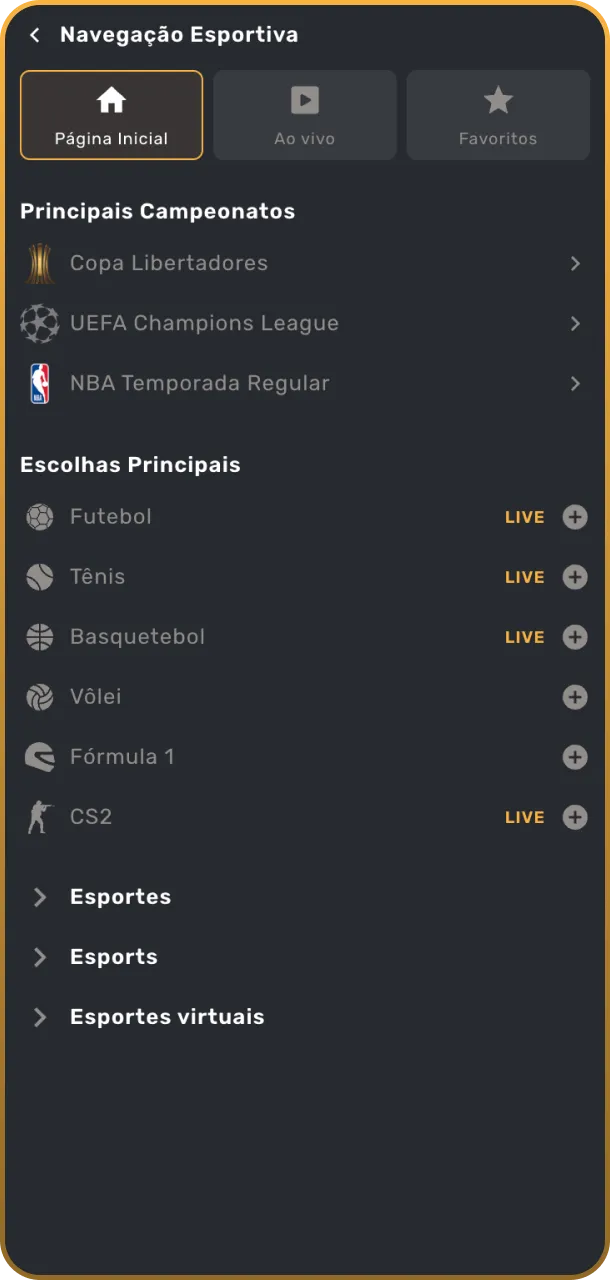This screenshot has height=1280, width=610.
Task: Switch to the Ao vivo tab
Action: 304,114
